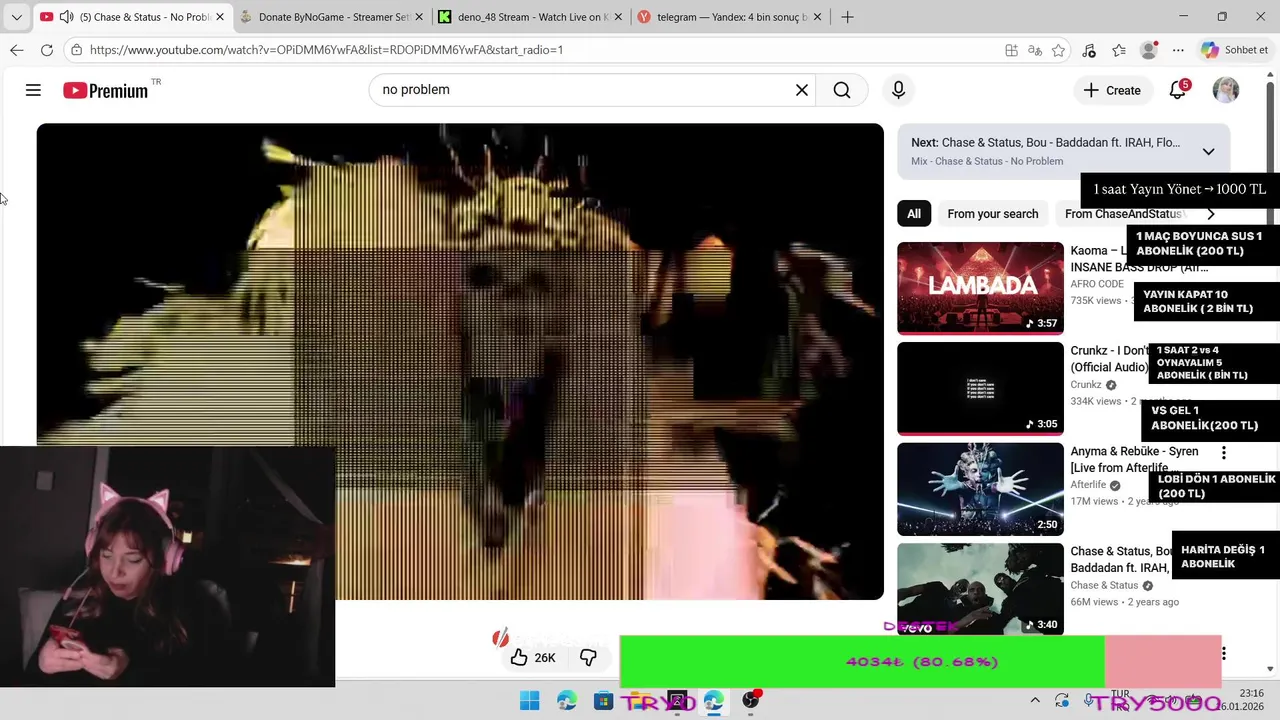Open the browser media control icon
This screenshot has width=1280, height=720.
(x=1089, y=50)
